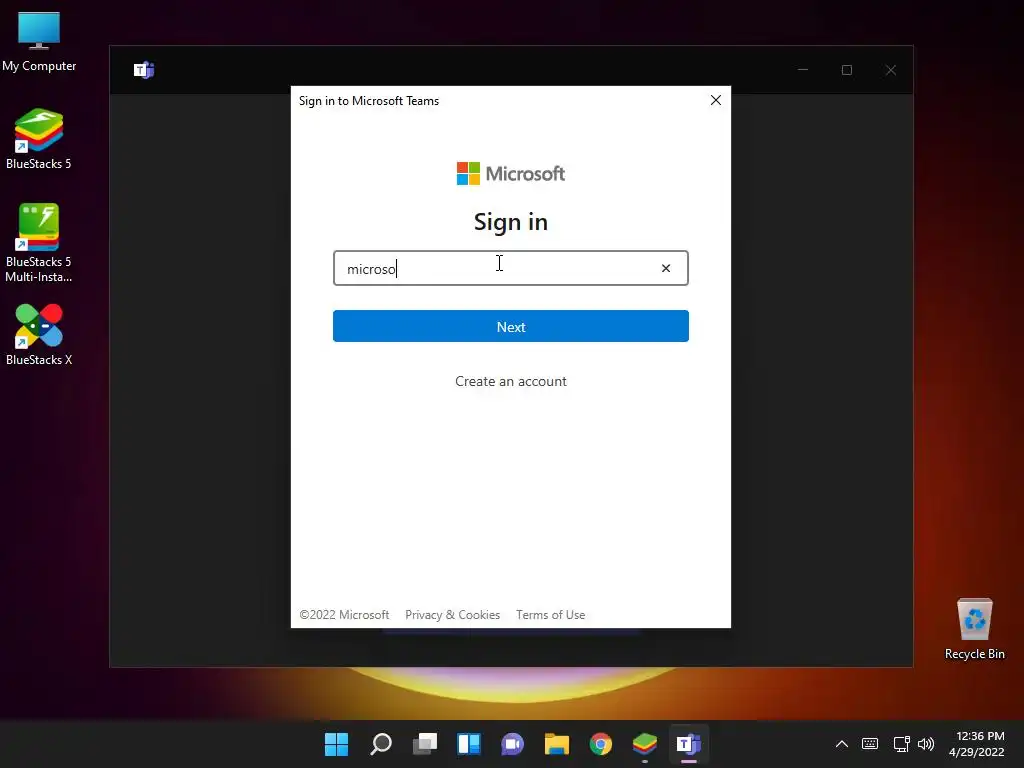Select BlueStacks X desktop shortcut
1024x768 pixels.
[x=39, y=335]
